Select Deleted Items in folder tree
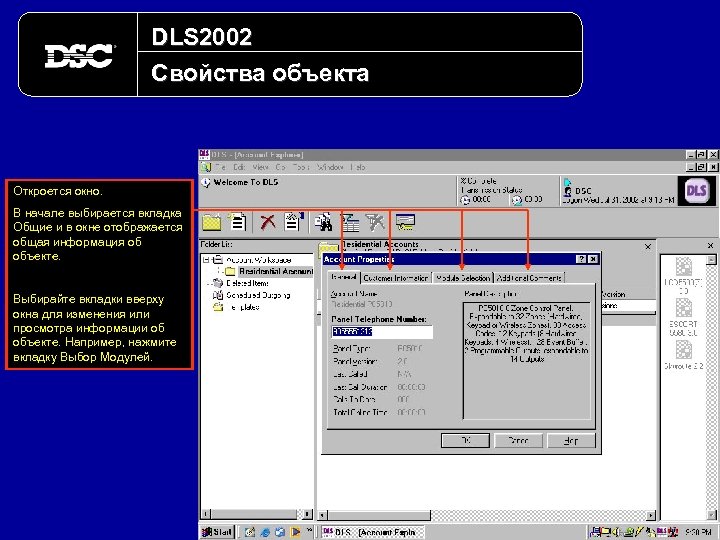This screenshot has height=540, width=720. tap(248, 283)
